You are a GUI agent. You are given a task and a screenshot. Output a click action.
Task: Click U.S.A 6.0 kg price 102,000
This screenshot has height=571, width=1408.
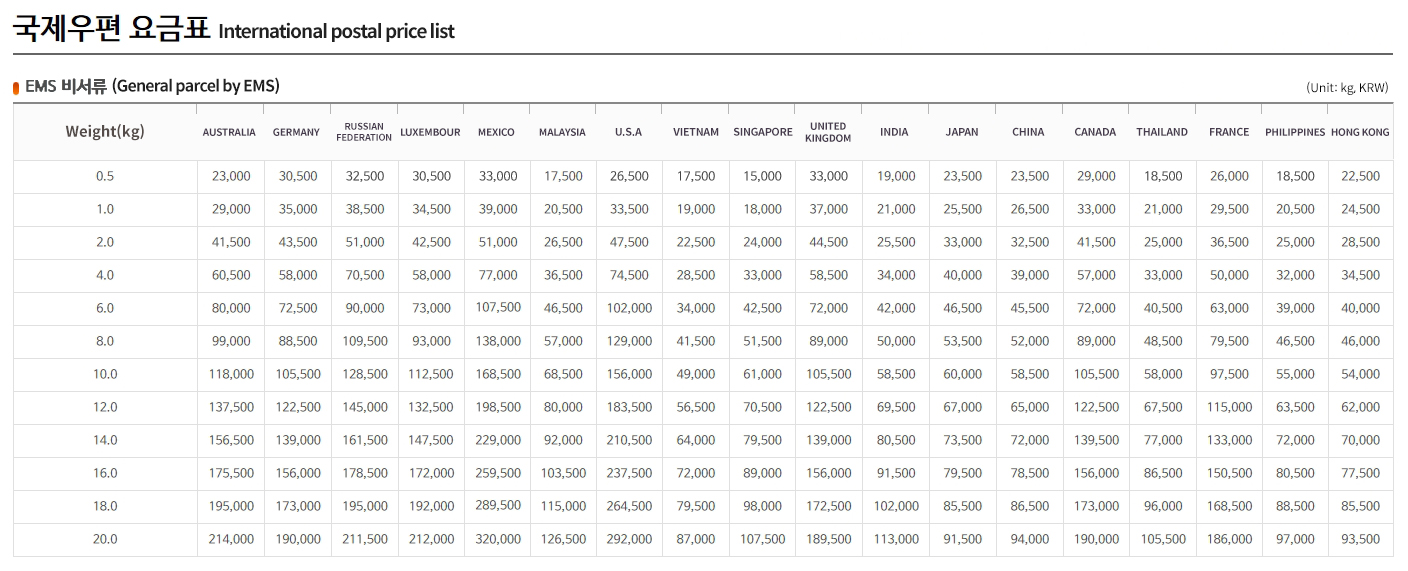[x=629, y=308]
